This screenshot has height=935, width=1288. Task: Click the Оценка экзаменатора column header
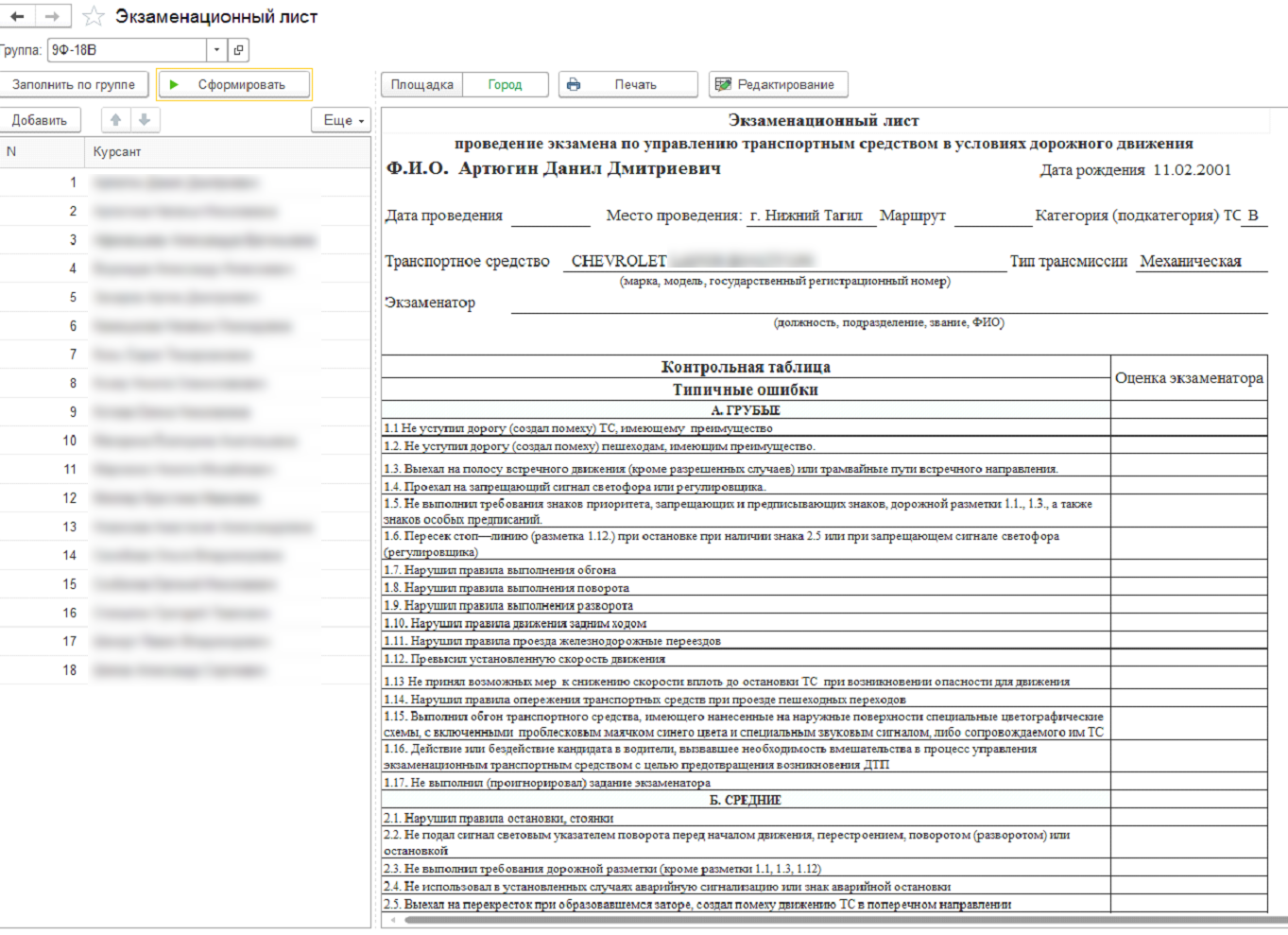(x=1189, y=378)
